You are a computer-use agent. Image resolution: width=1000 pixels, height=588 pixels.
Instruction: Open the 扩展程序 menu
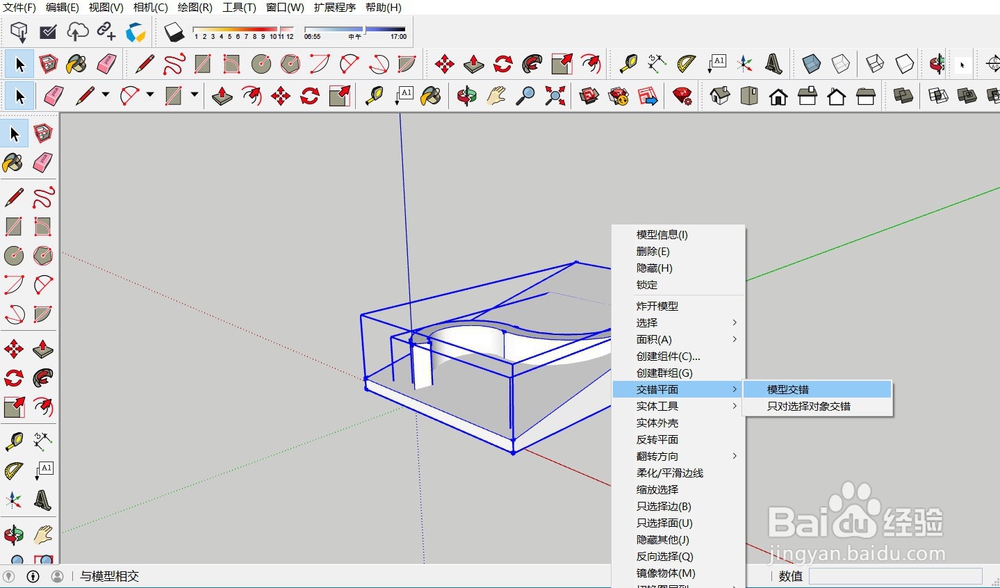(x=334, y=8)
